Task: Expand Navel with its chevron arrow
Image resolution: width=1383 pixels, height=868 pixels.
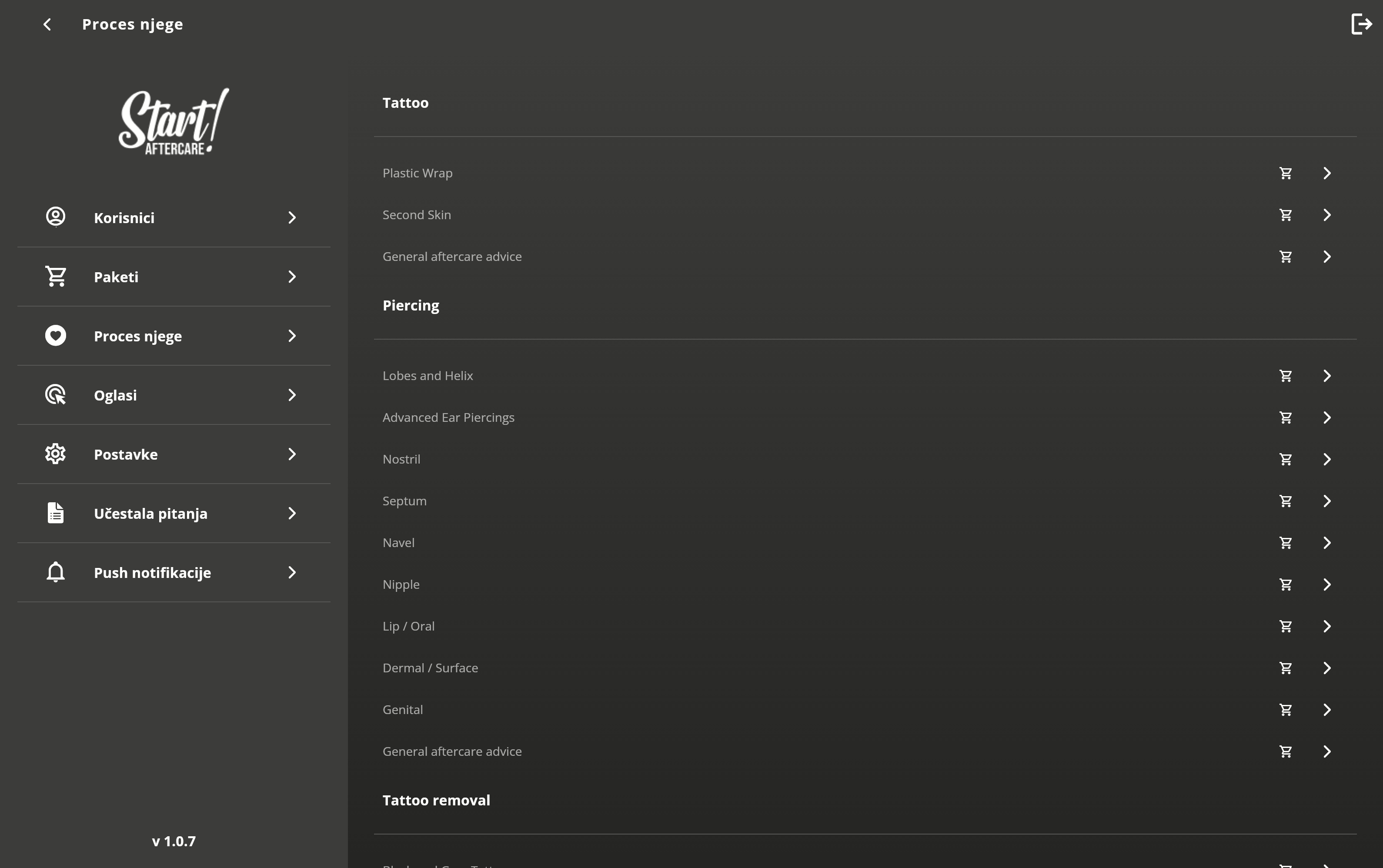Action: point(1327,543)
